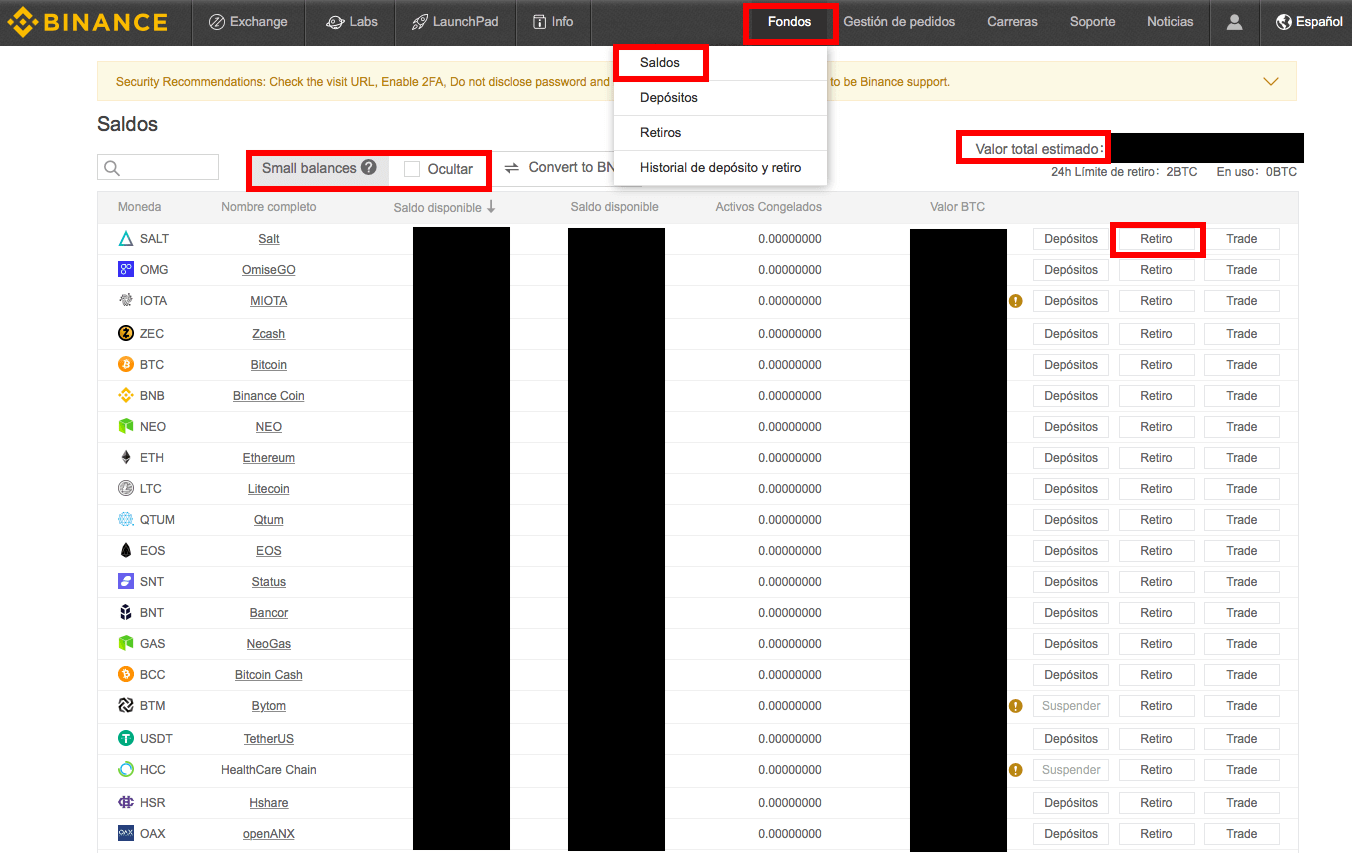The width and height of the screenshot is (1352, 853).
Task: Click the Moneda column header
Action: [139, 207]
